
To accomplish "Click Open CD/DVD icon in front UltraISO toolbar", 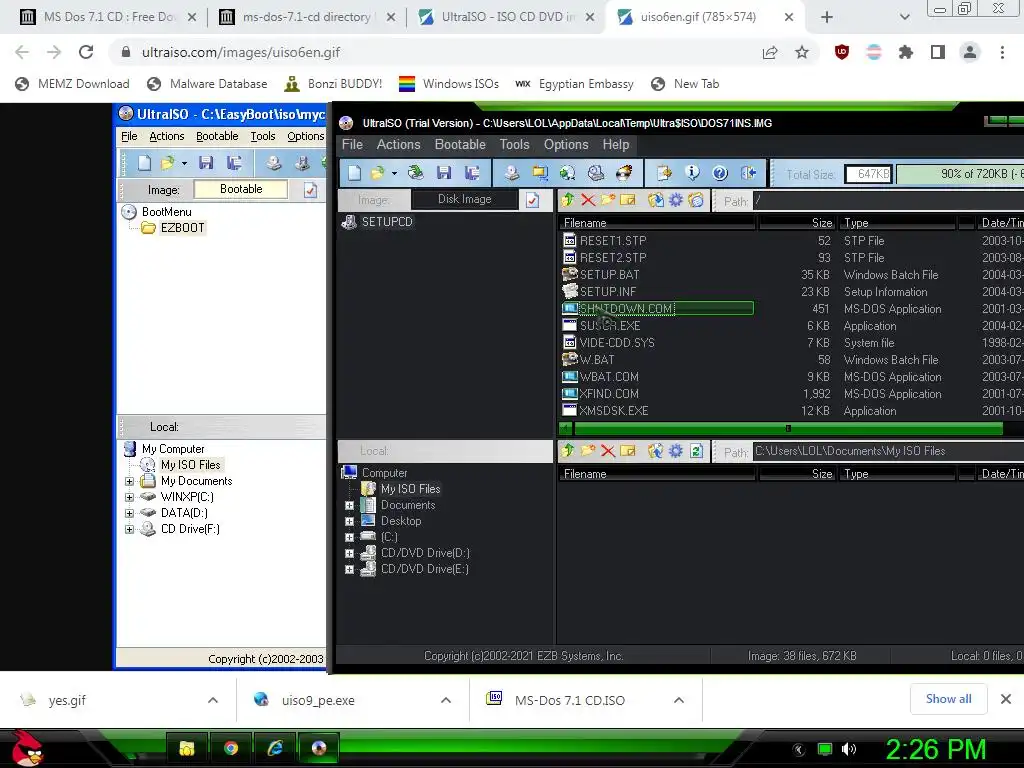I will click(415, 173).
